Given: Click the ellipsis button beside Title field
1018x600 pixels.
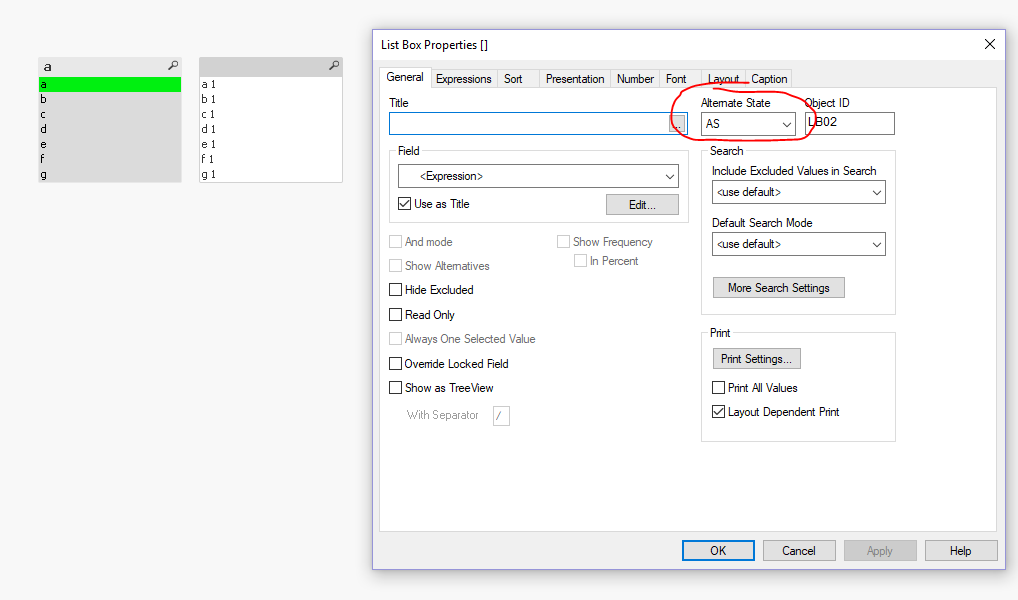Looking at the screenshot, I should (678, 124).
